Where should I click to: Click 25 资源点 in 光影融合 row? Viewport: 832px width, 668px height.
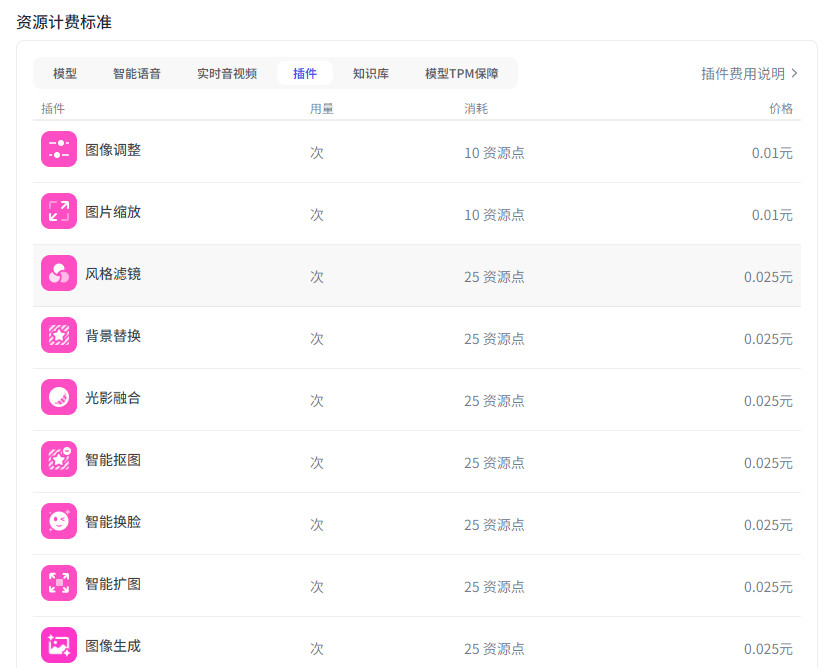[x=494, y=402]
